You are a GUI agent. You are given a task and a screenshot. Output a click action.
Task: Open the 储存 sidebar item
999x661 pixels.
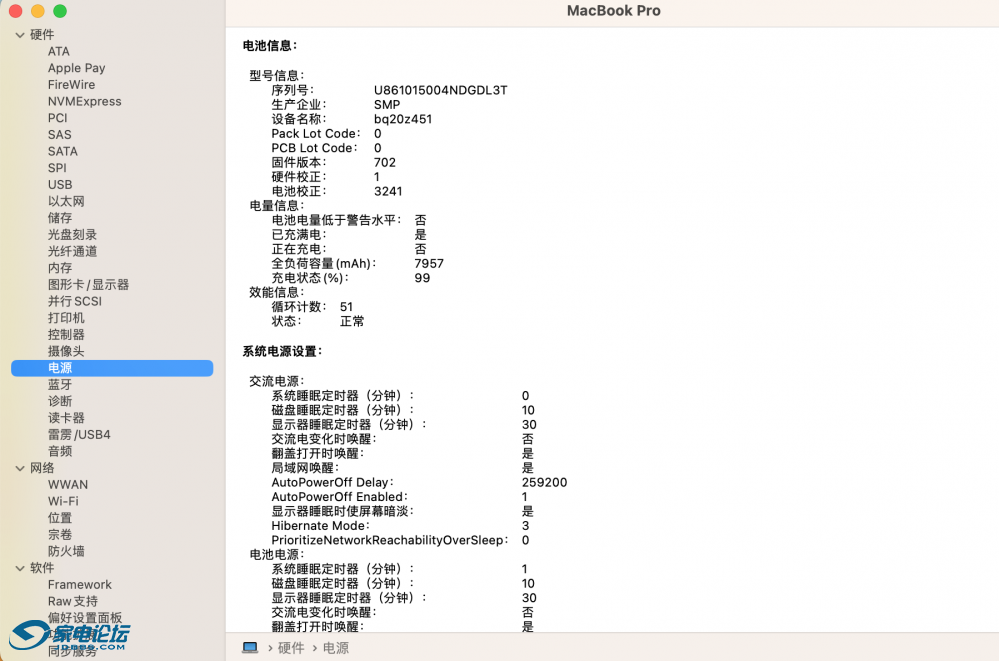(x=60, y=218)
